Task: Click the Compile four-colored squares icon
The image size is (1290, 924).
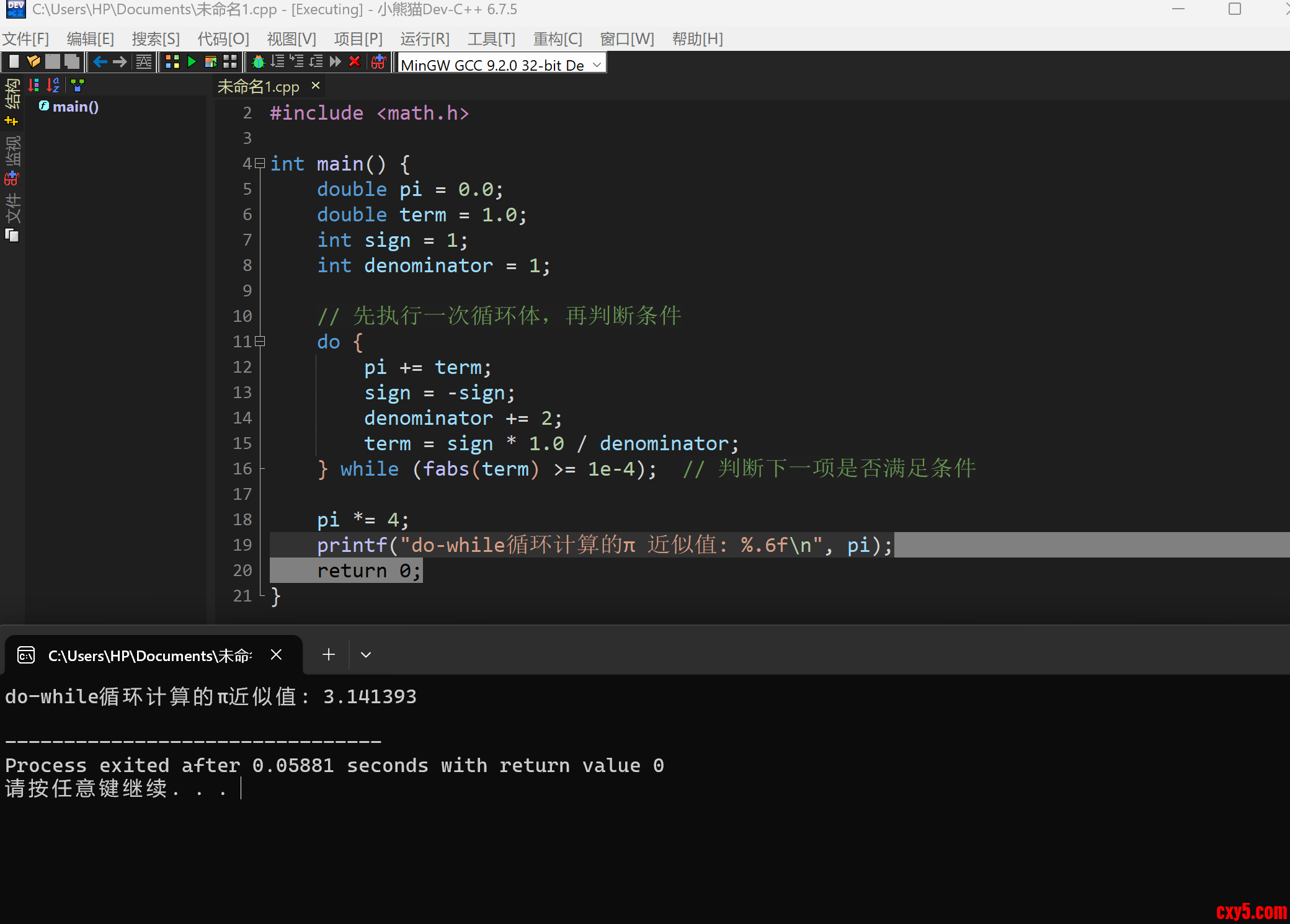Action: tap(172, 61)
